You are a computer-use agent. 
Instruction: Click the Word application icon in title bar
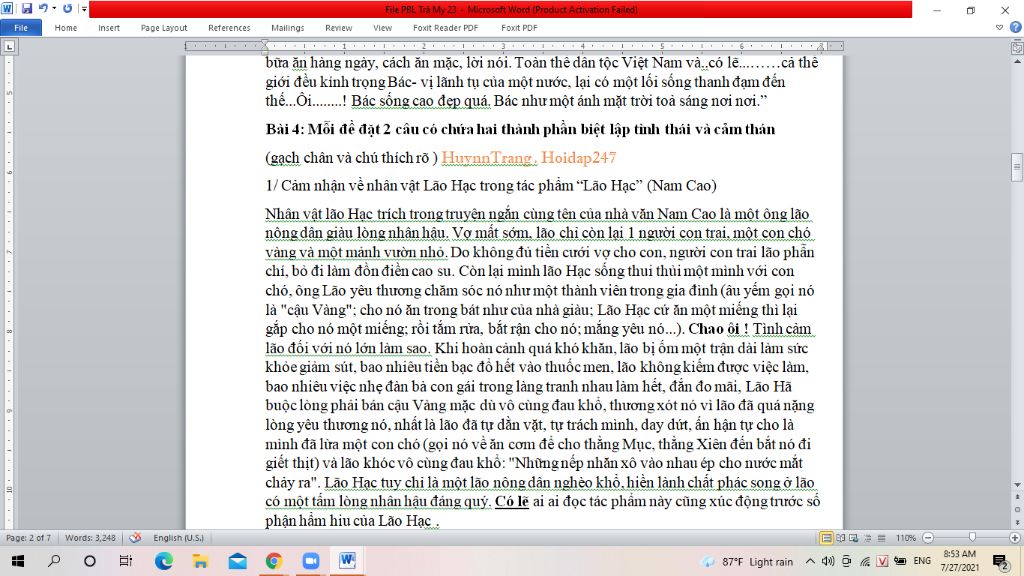coord(7,8)
